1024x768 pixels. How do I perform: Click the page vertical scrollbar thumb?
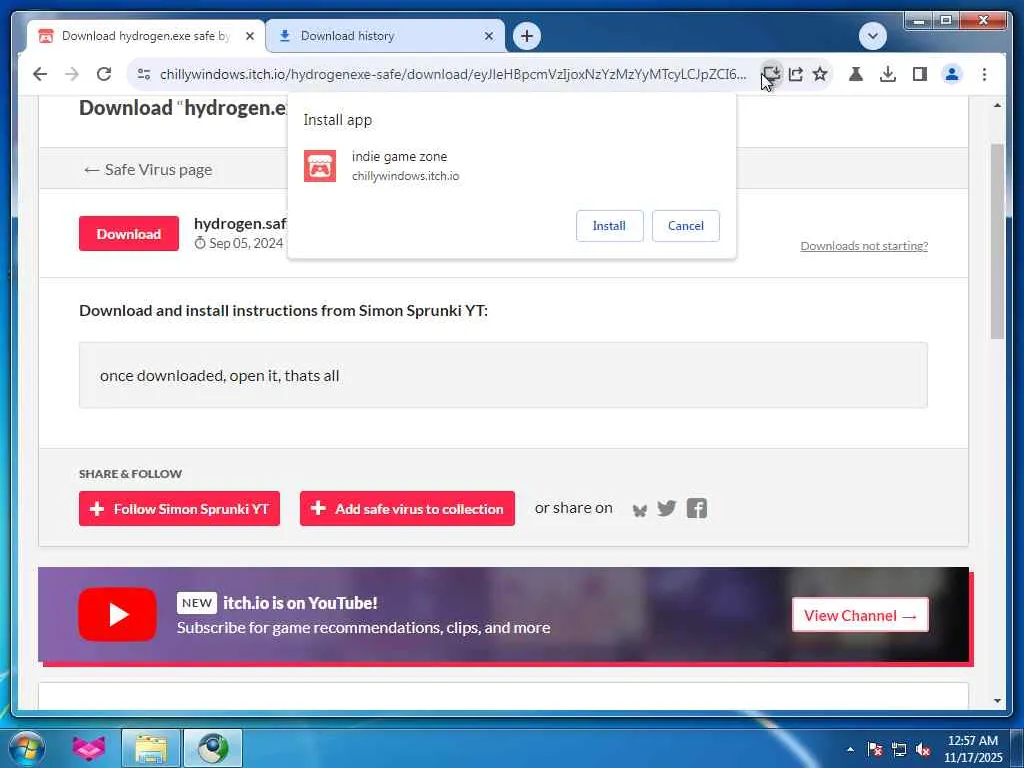(997, 241)
